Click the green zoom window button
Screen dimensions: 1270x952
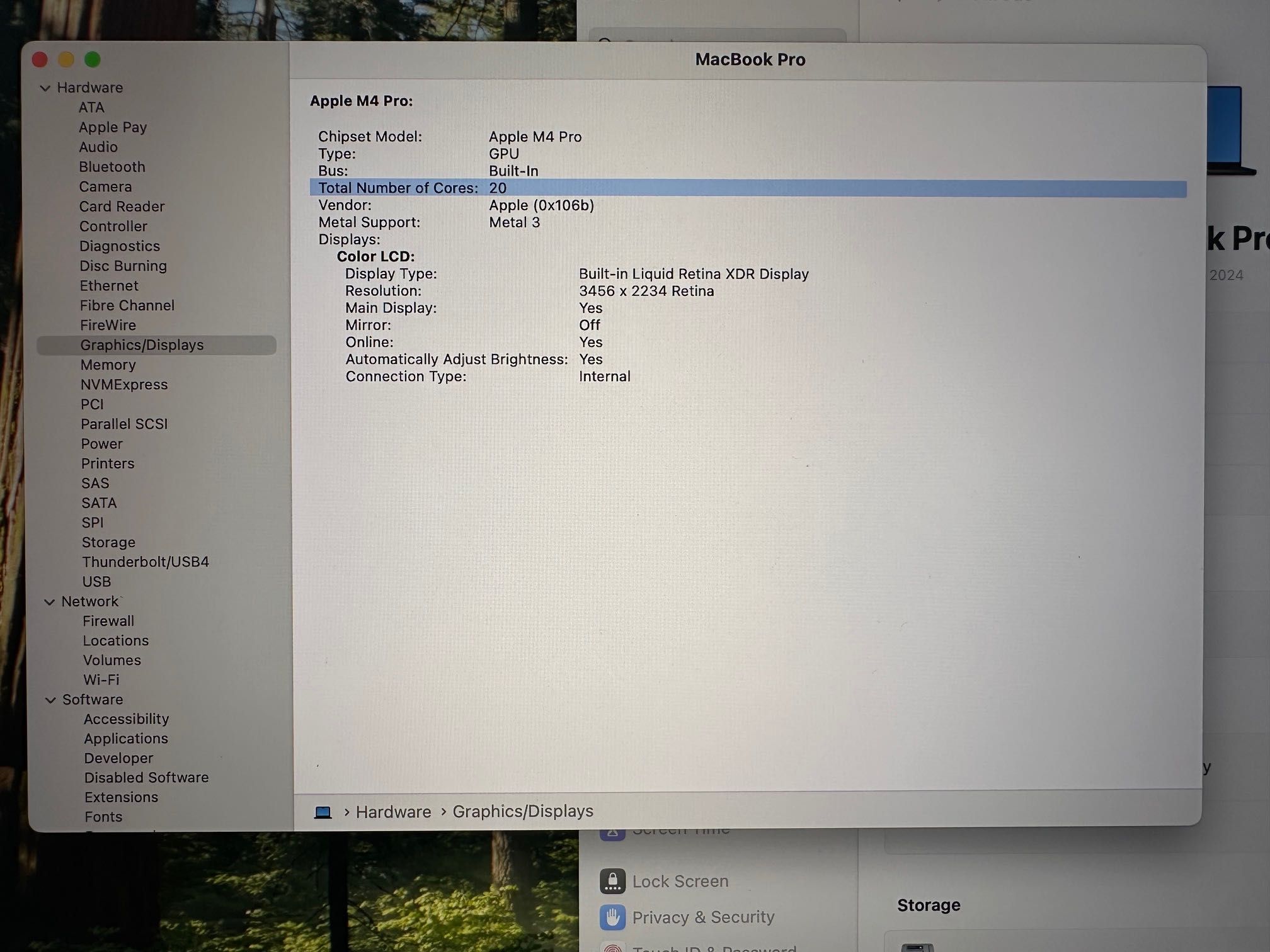[93, 59]
